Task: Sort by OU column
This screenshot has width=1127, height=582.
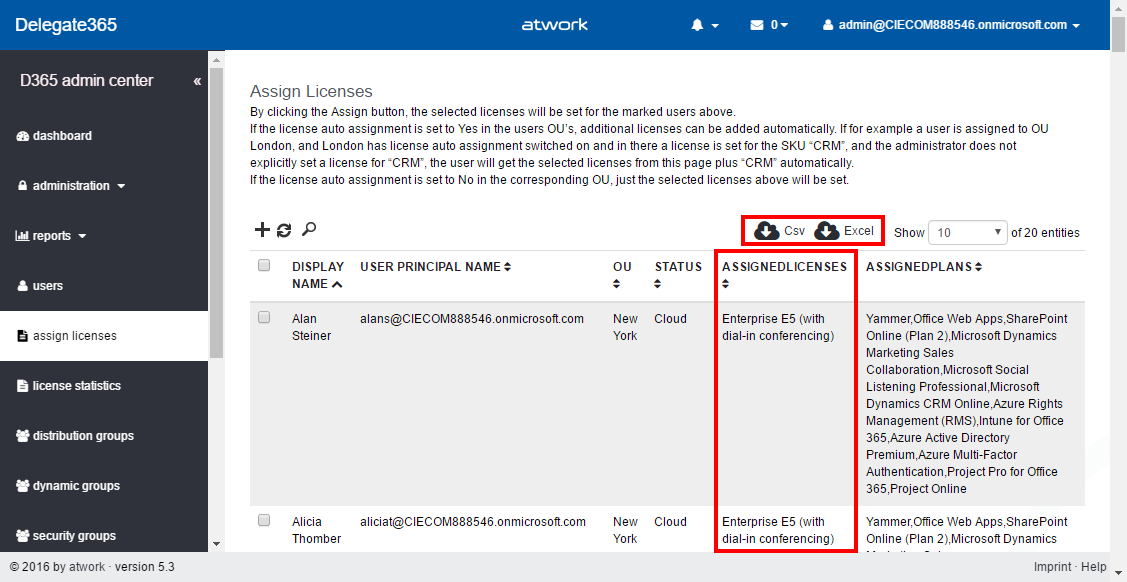Action: point(622,275)
